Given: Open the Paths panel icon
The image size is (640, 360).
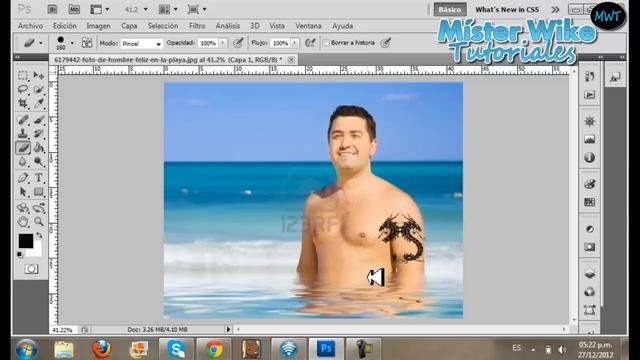Looking at the screenshot, I should 589,310.
